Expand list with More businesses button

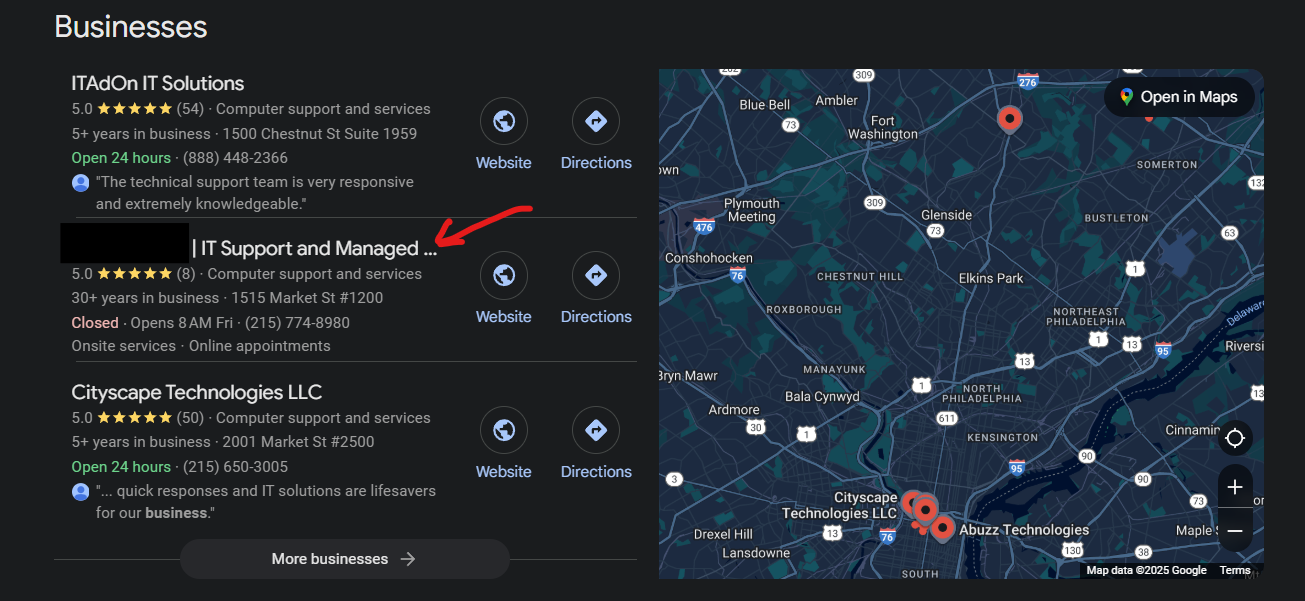344,559
